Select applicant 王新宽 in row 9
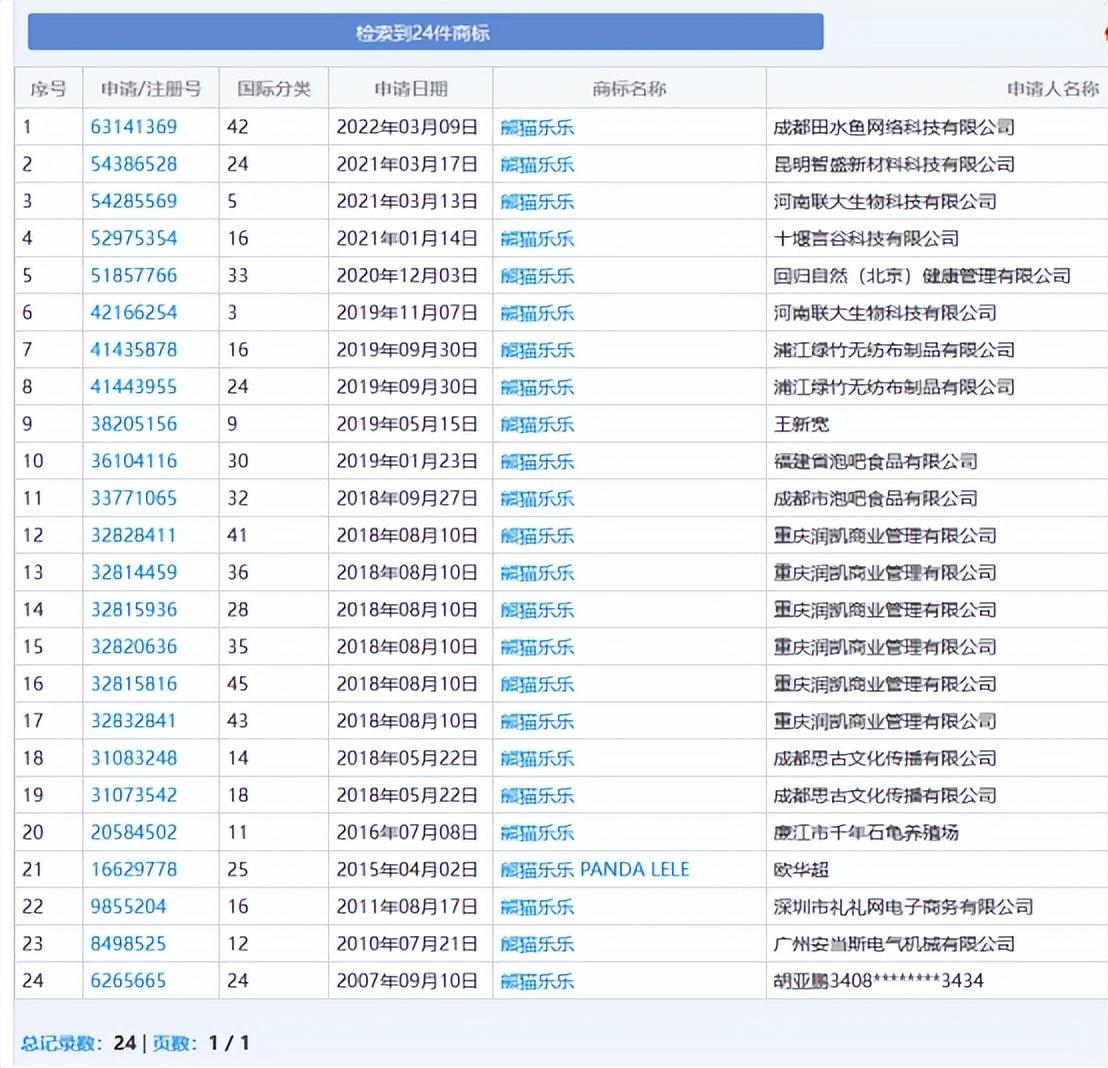This screenshot has height=1068, width=1108. (801, 424)
